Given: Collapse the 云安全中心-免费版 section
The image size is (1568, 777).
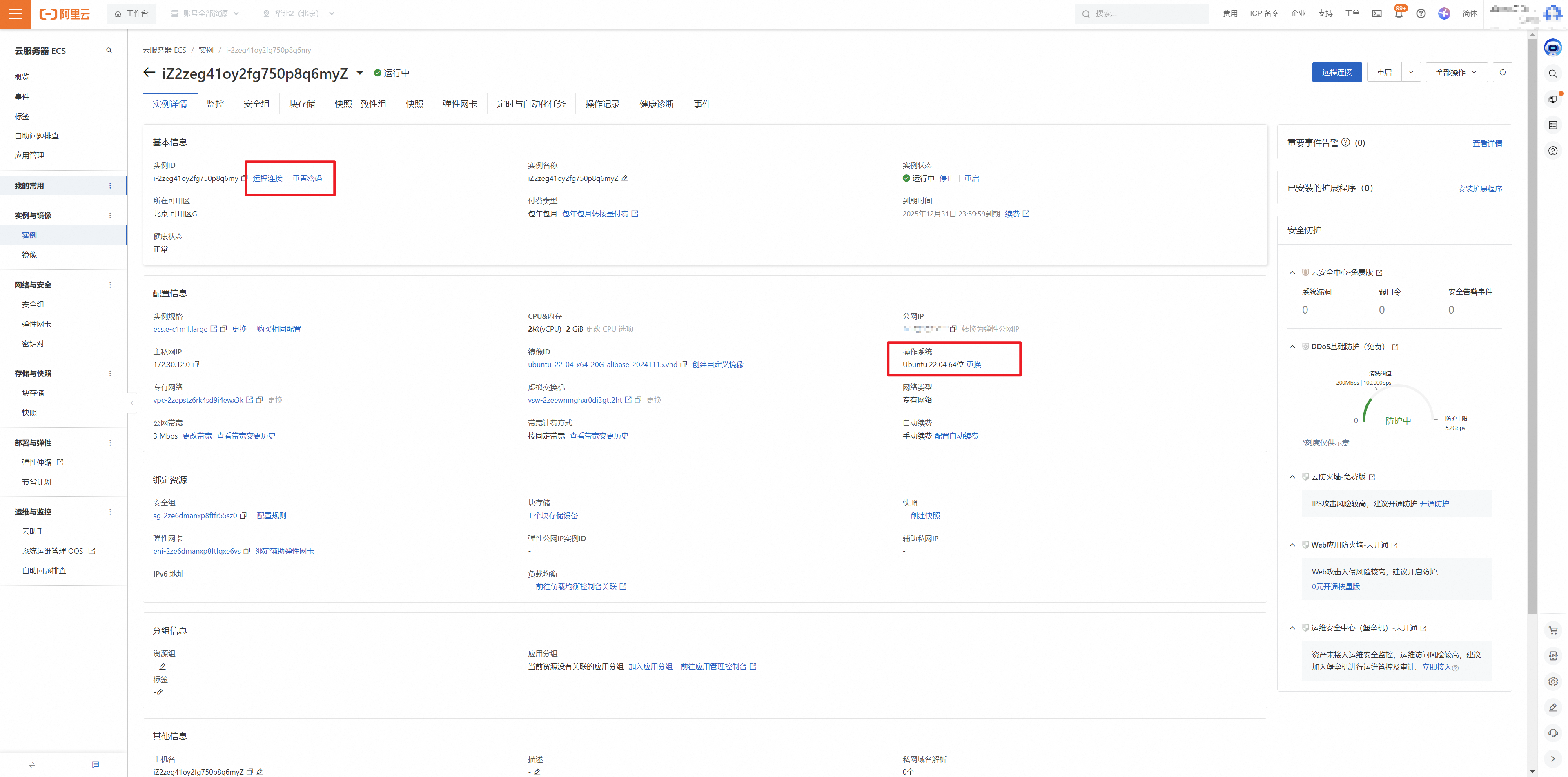Looking at the screenshot, I should (x=1292, y=273).
